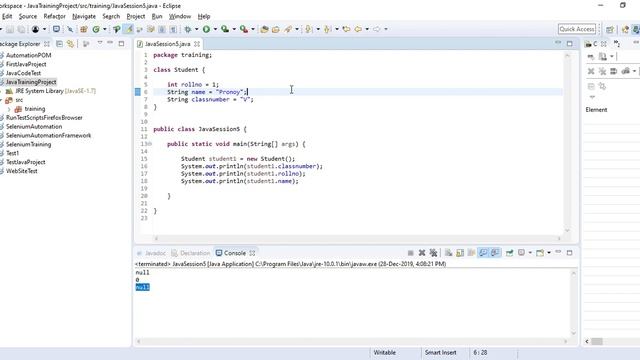Toggle the Mark Occurrences highlighted icon

click(129, 29)
